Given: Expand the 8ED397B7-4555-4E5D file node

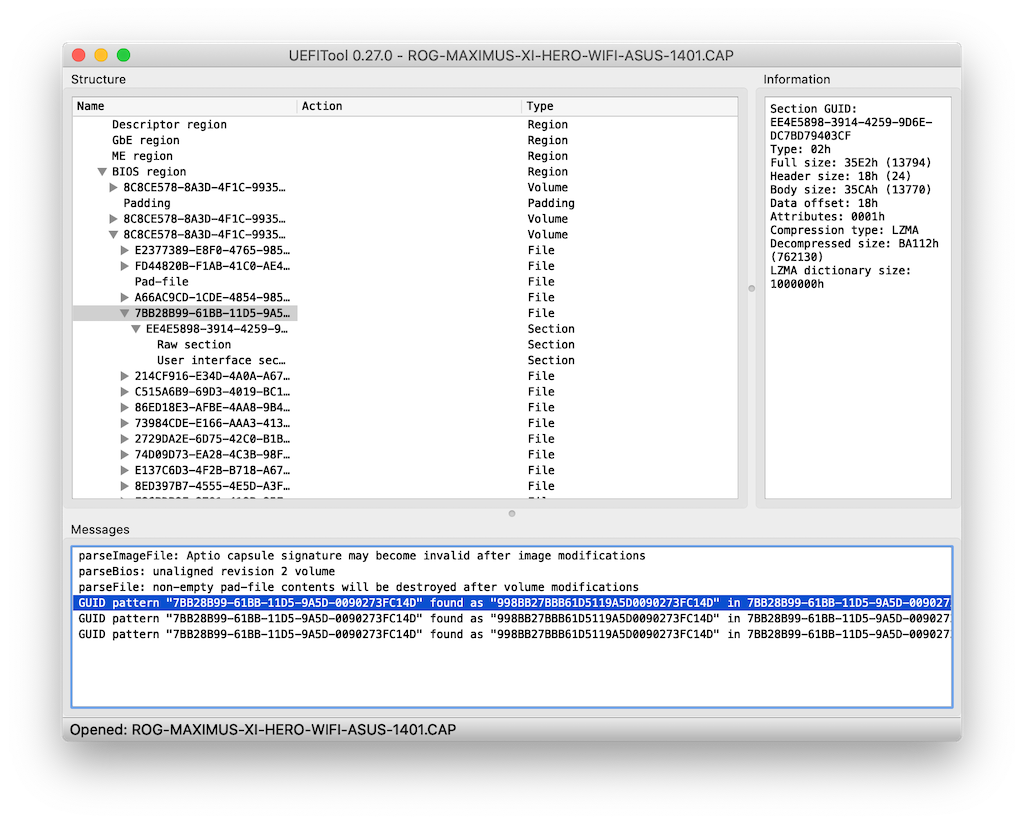Looking at the screenshot, I should point(125,486).
